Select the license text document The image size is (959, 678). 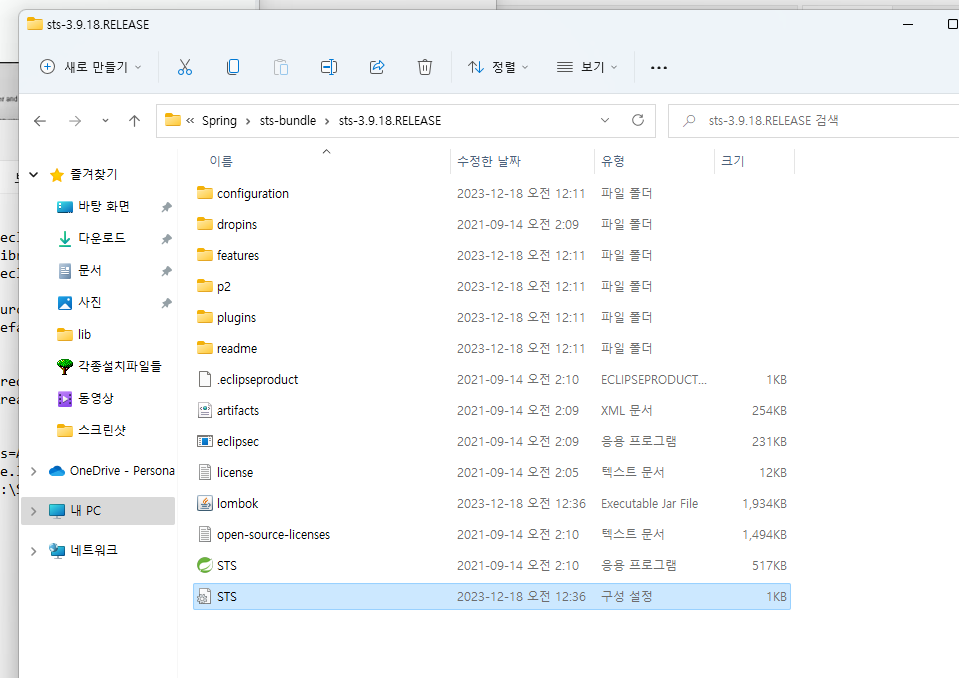click(492, 473)
